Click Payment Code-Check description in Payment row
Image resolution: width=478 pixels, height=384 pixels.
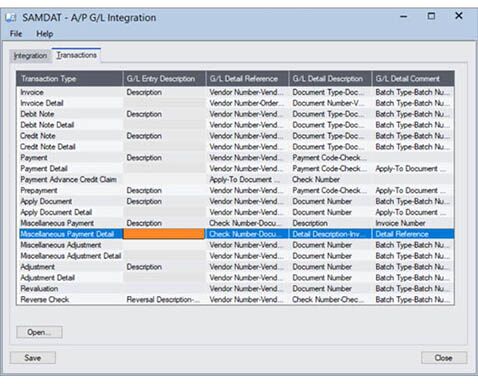[x=330, y=158]
